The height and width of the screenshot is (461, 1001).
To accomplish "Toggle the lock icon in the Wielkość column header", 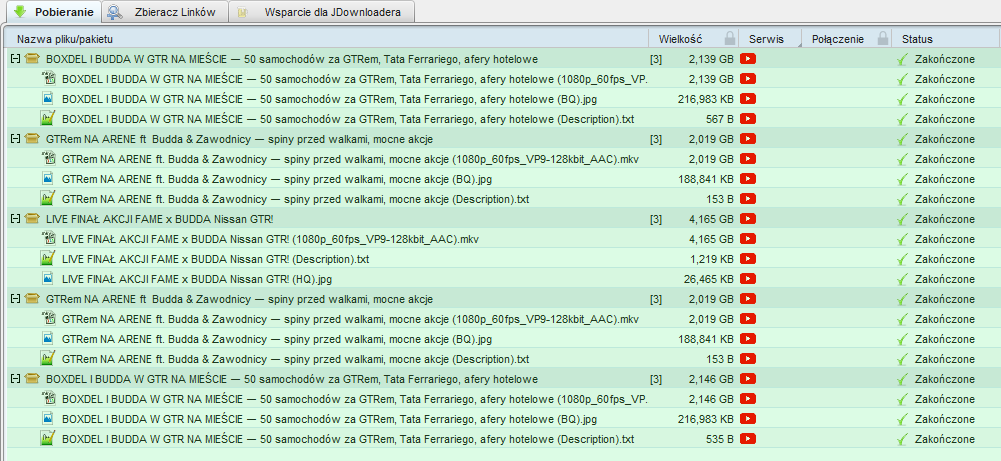I will pos(730,38).
